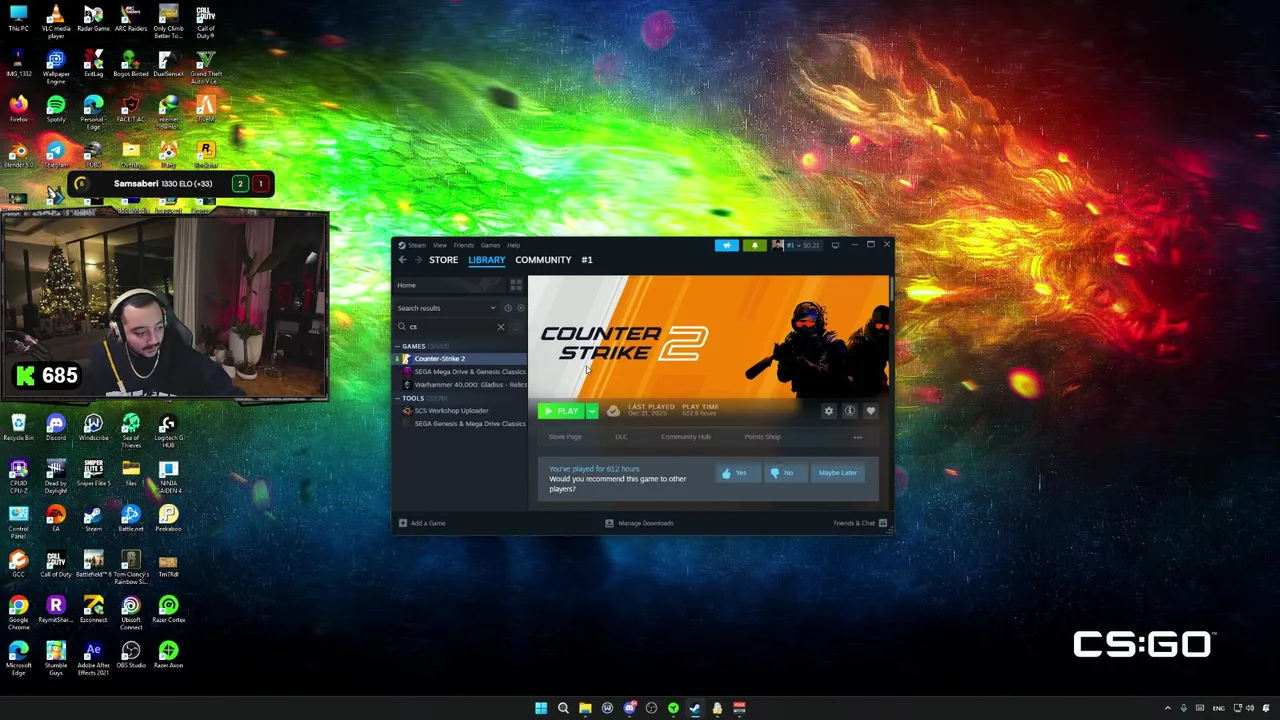The height and width of the screenshot is (720, 1280).
Task: Select Warhammer 40,000: Gladius - Relics
Action: (x=461, y=385)
